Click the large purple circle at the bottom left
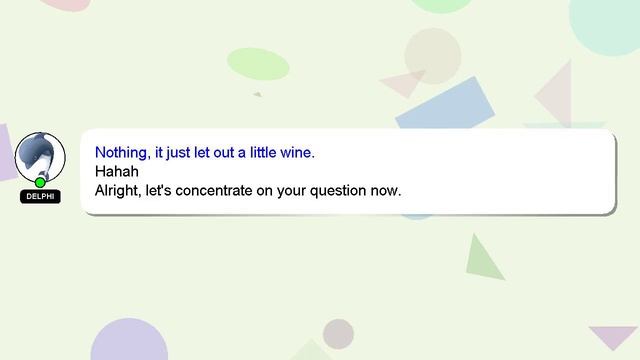 (x=129, y=340)
